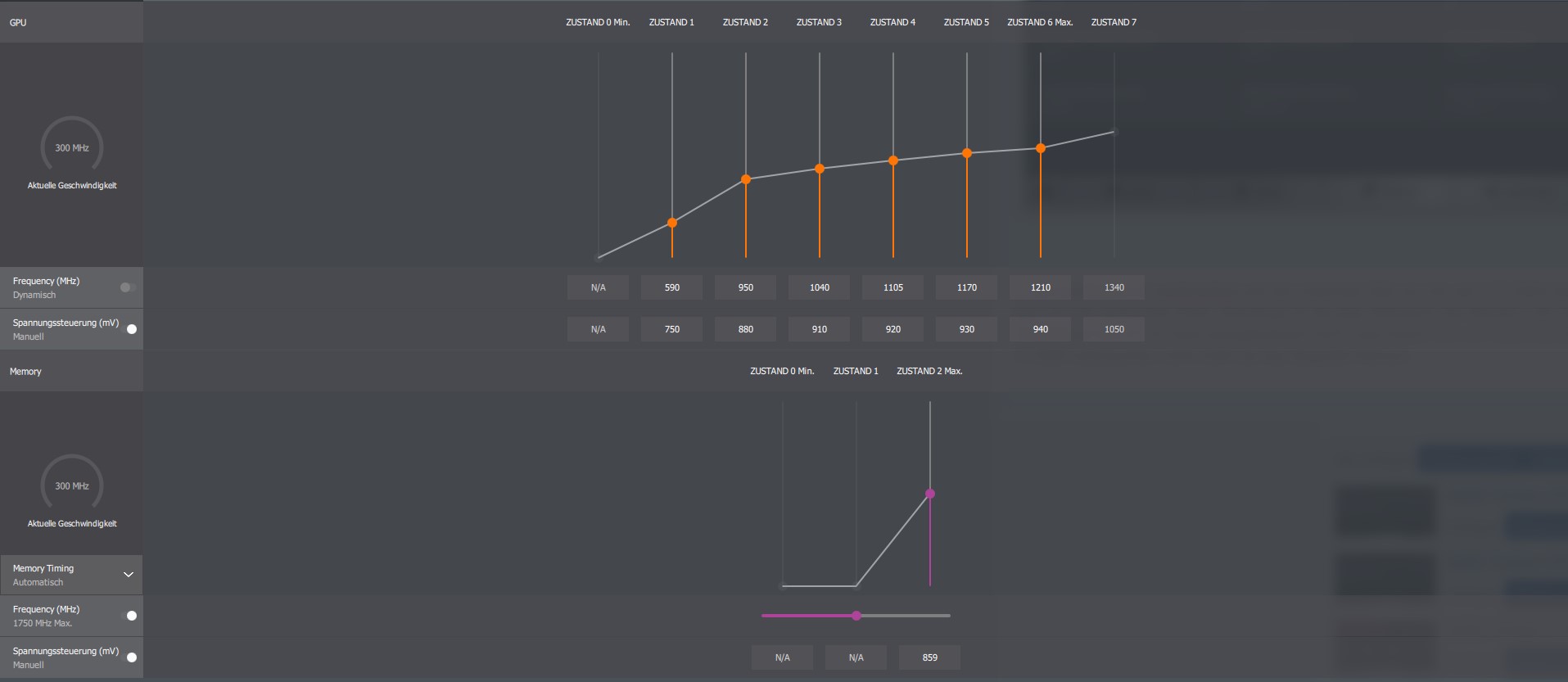Viewport: 1568px width, 682px height.
Task: Click the 750 mV voltage field
Action: point(672,329)
